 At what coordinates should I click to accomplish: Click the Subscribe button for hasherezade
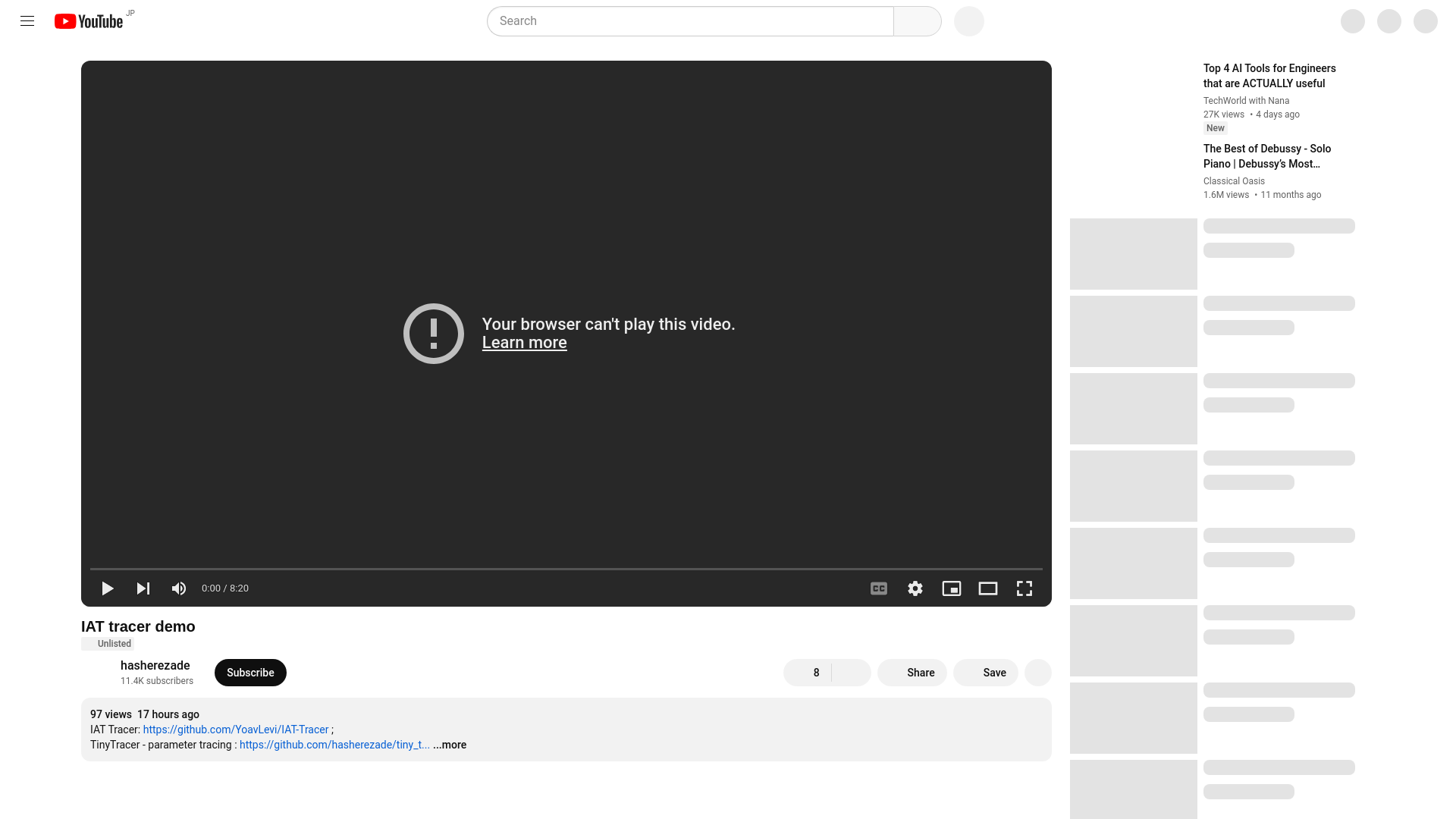(x=250, y=672)
